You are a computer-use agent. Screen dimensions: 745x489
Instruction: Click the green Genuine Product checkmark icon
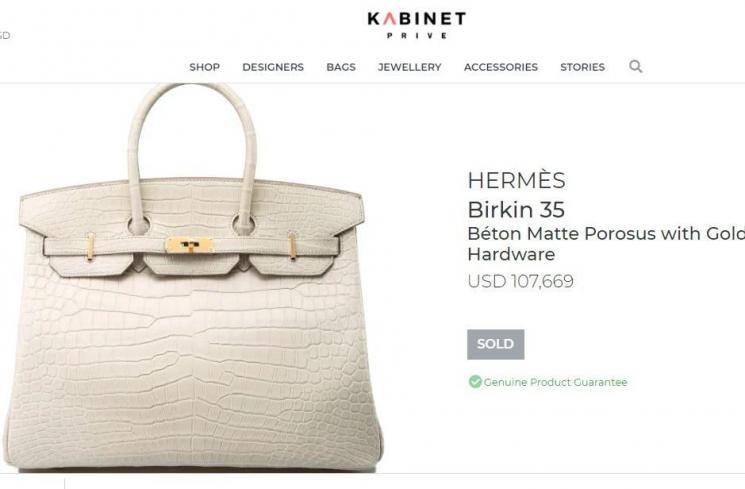tap(475, 382)
